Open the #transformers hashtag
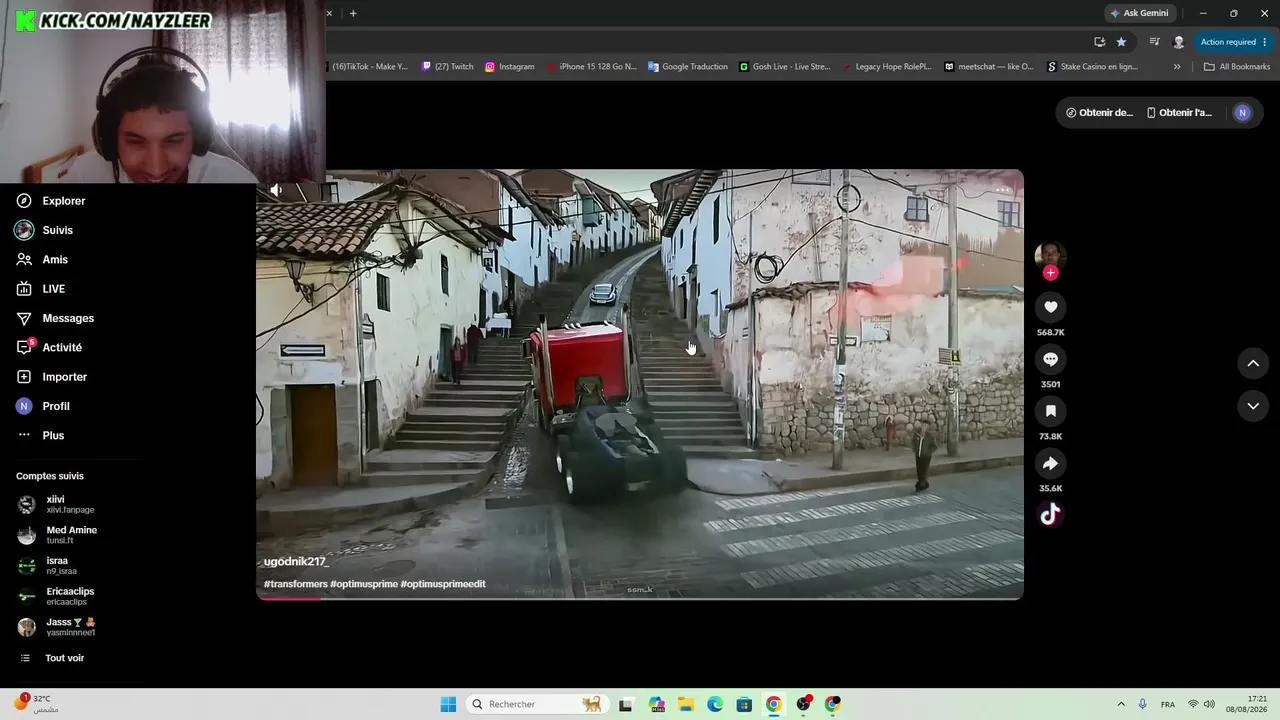This screenshot has height=720, width=1280. (x=296, y=584)
